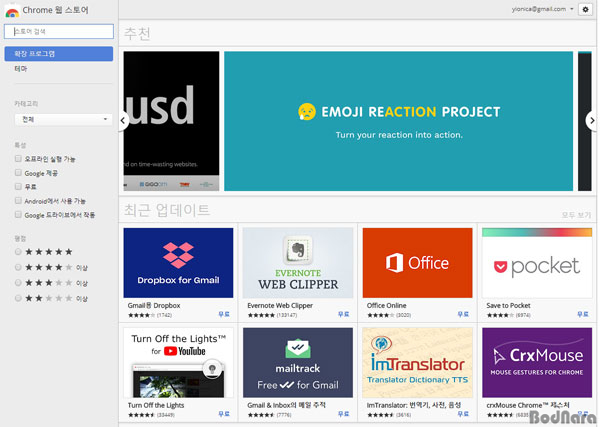Click 무료 label on mailtrack card

point(344,414)
